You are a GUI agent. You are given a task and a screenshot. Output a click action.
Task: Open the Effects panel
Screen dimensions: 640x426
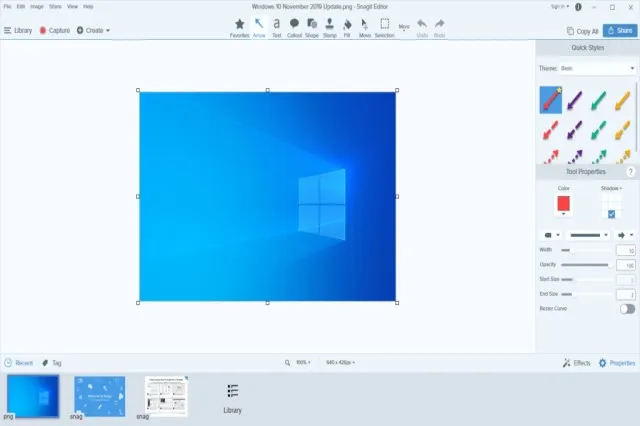[577, 363]
